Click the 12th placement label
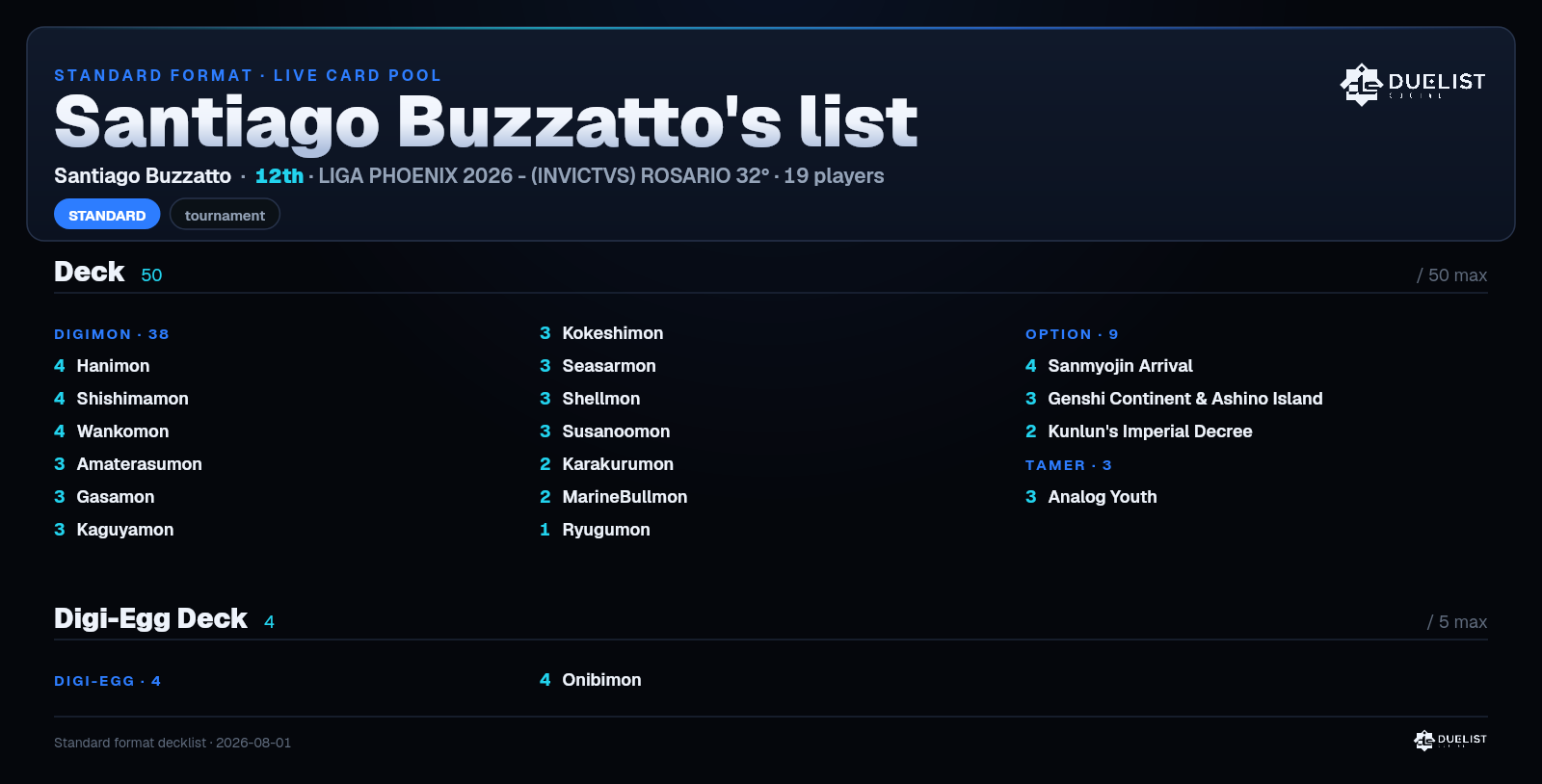This screenshot has height=784, width=1542. tap(279, 176)
